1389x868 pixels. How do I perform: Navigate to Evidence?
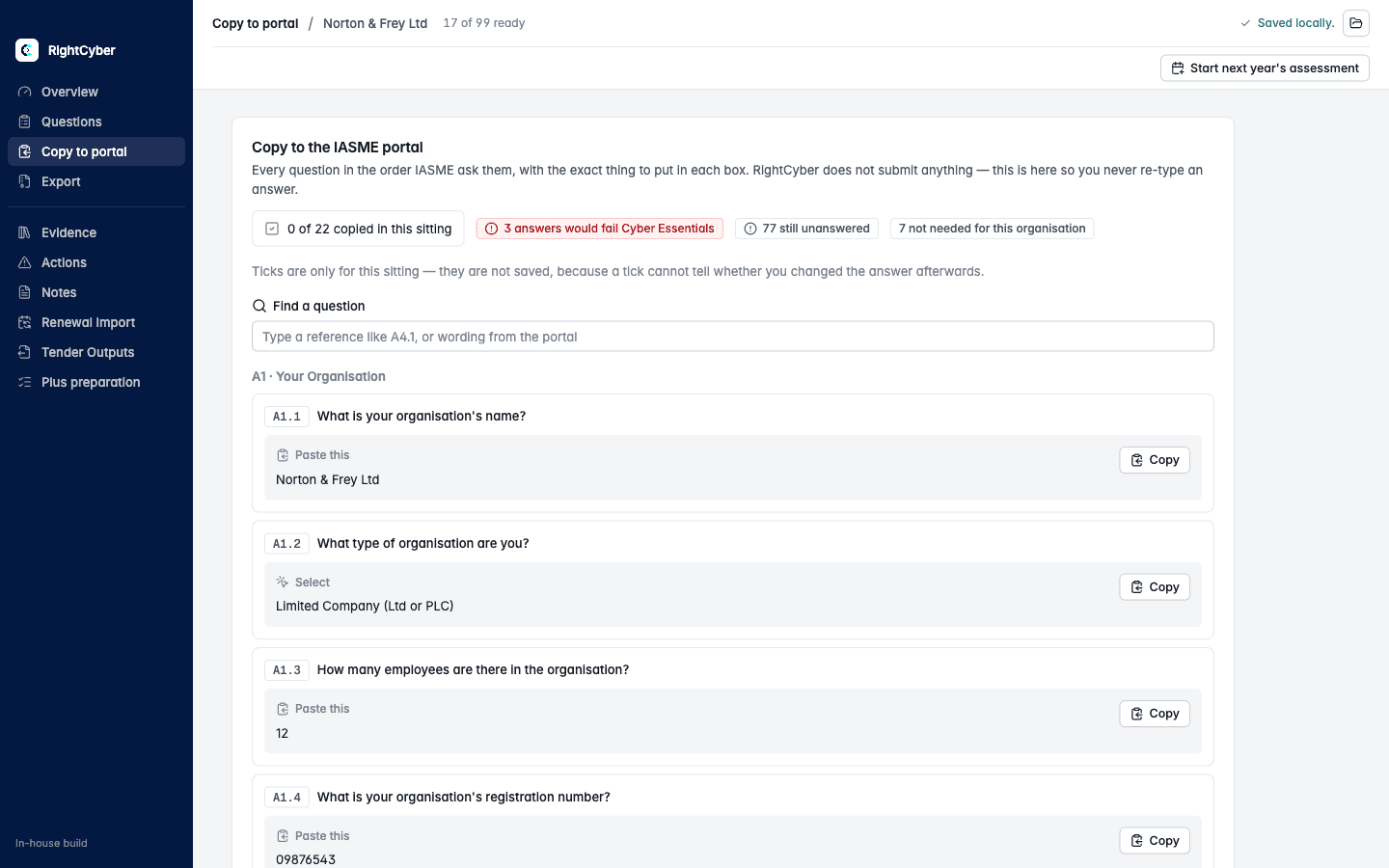point(96,232)
